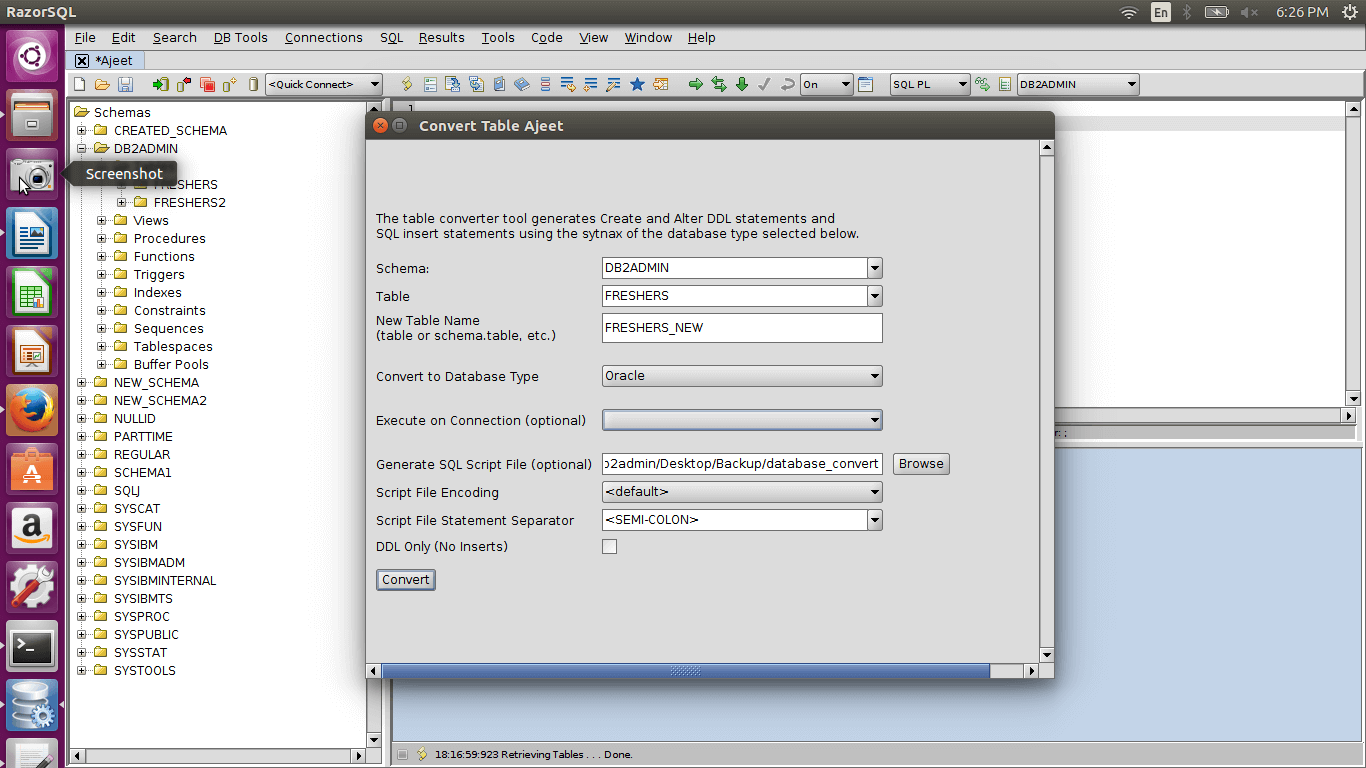
Task: Click the green right-arrow execute icon
Action: pos(696,85)
